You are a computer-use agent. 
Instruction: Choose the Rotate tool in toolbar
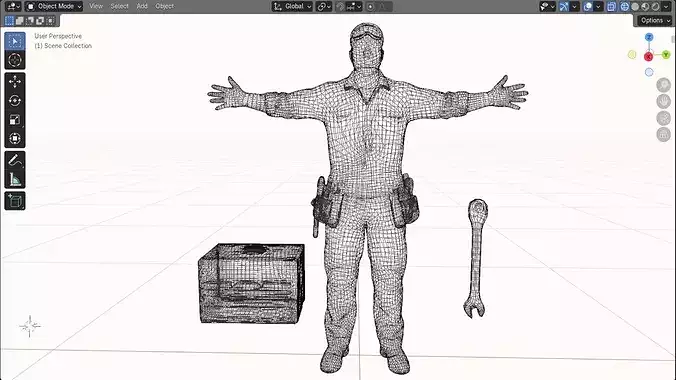coord(15,100)
